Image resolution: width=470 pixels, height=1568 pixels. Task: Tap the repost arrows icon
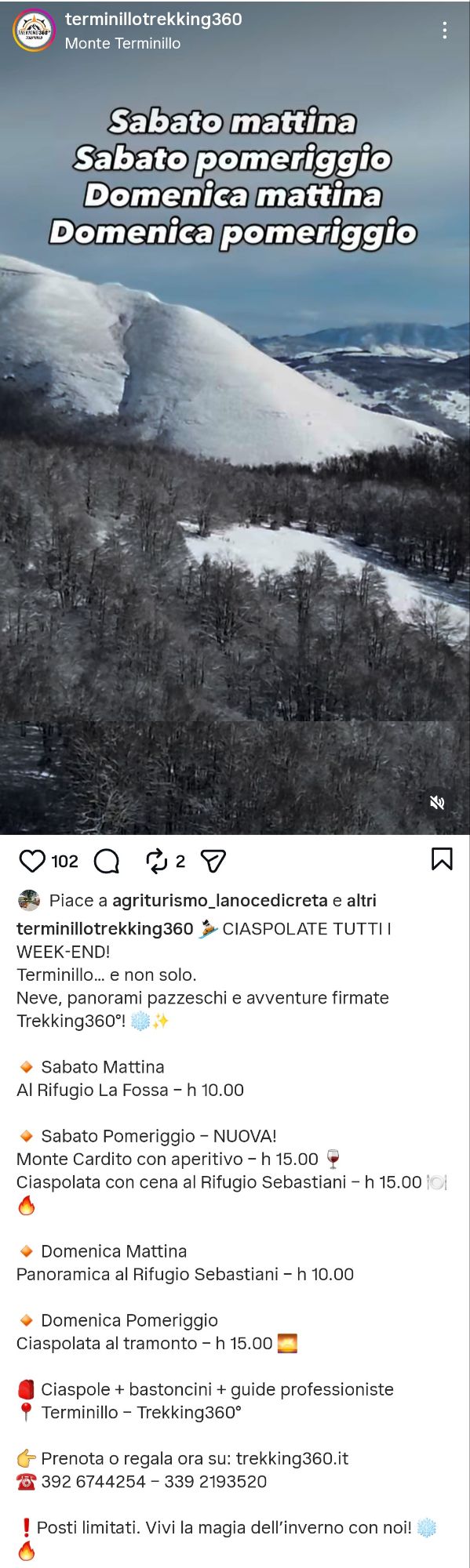click(x=157, y=861)
